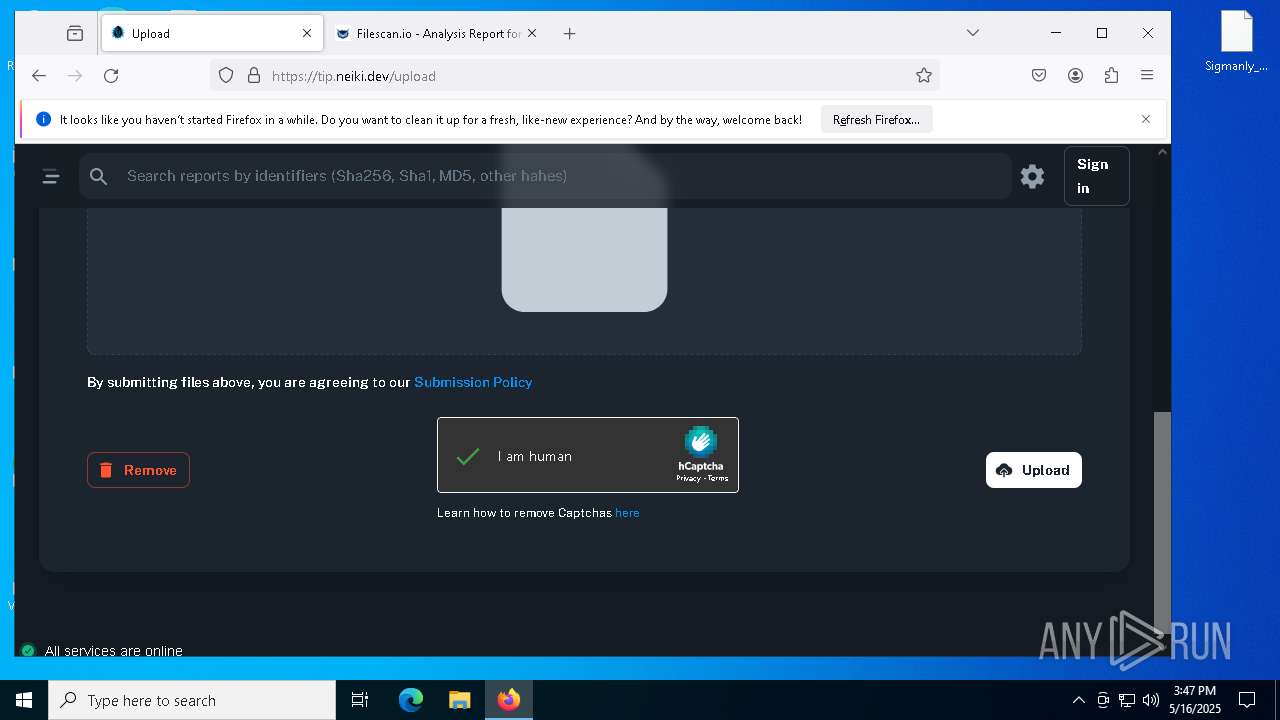1280x720 pixels.
Task: Open Firefox account icon
Action: [x=1075, y=75]
